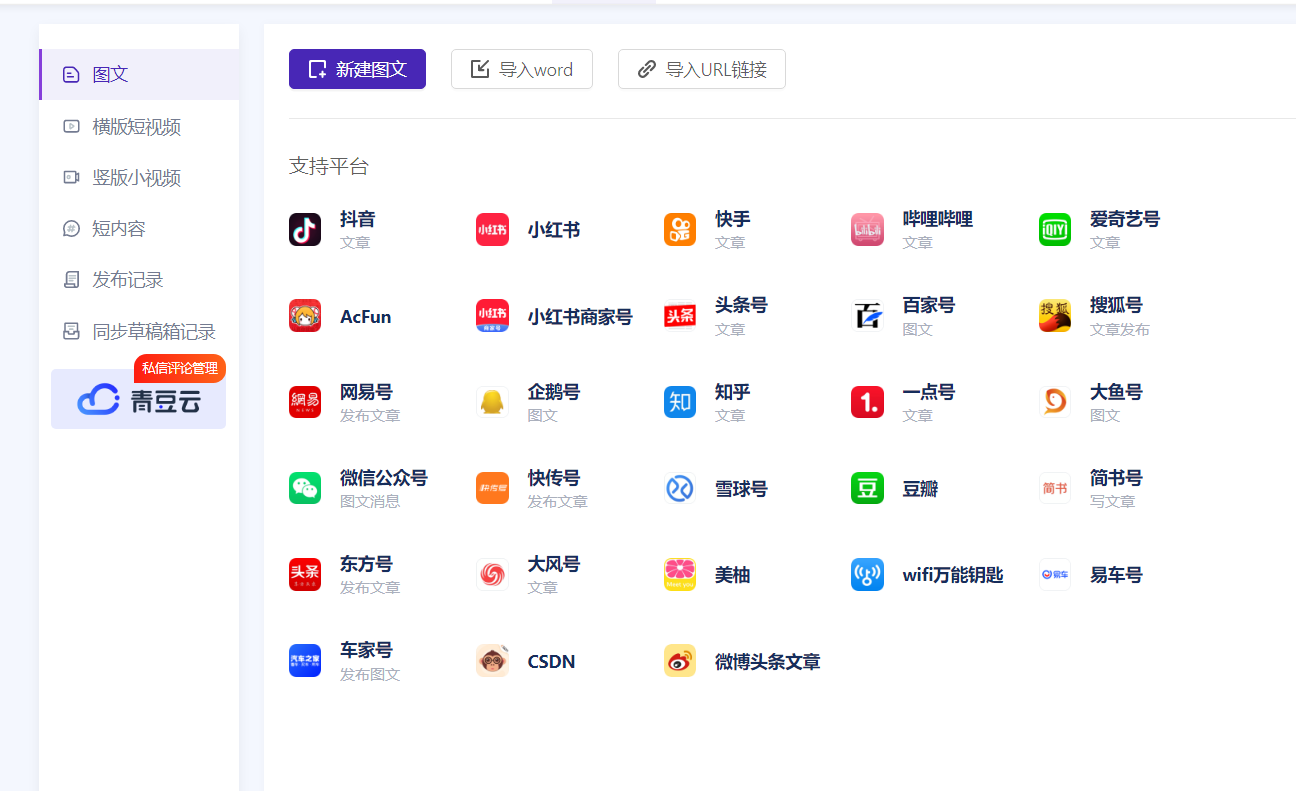Open the 横版短视频 sidebar section
The image size is (1296, 791).
(x=137, y=127)
